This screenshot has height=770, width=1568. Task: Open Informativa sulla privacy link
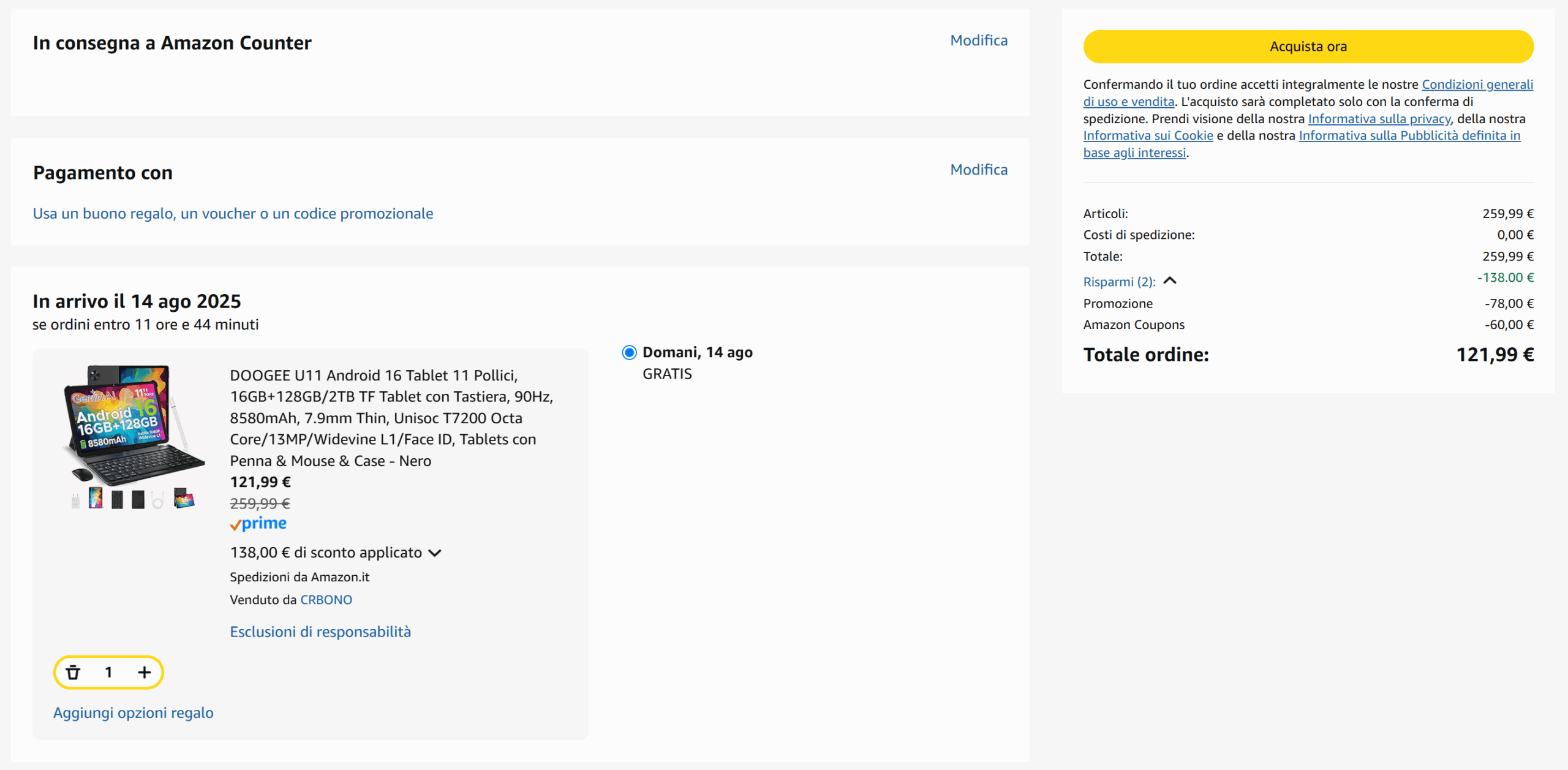point(1379,119)
